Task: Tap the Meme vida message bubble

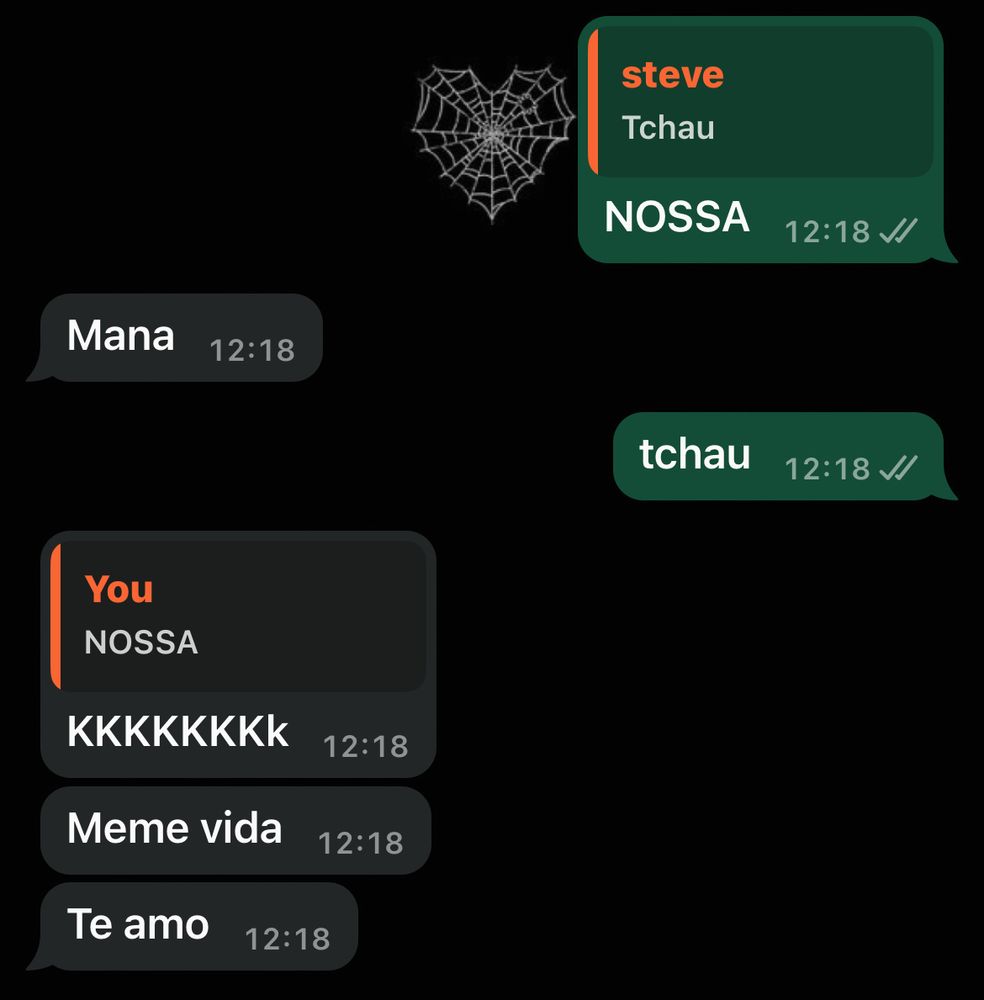Action: (235, 830)
